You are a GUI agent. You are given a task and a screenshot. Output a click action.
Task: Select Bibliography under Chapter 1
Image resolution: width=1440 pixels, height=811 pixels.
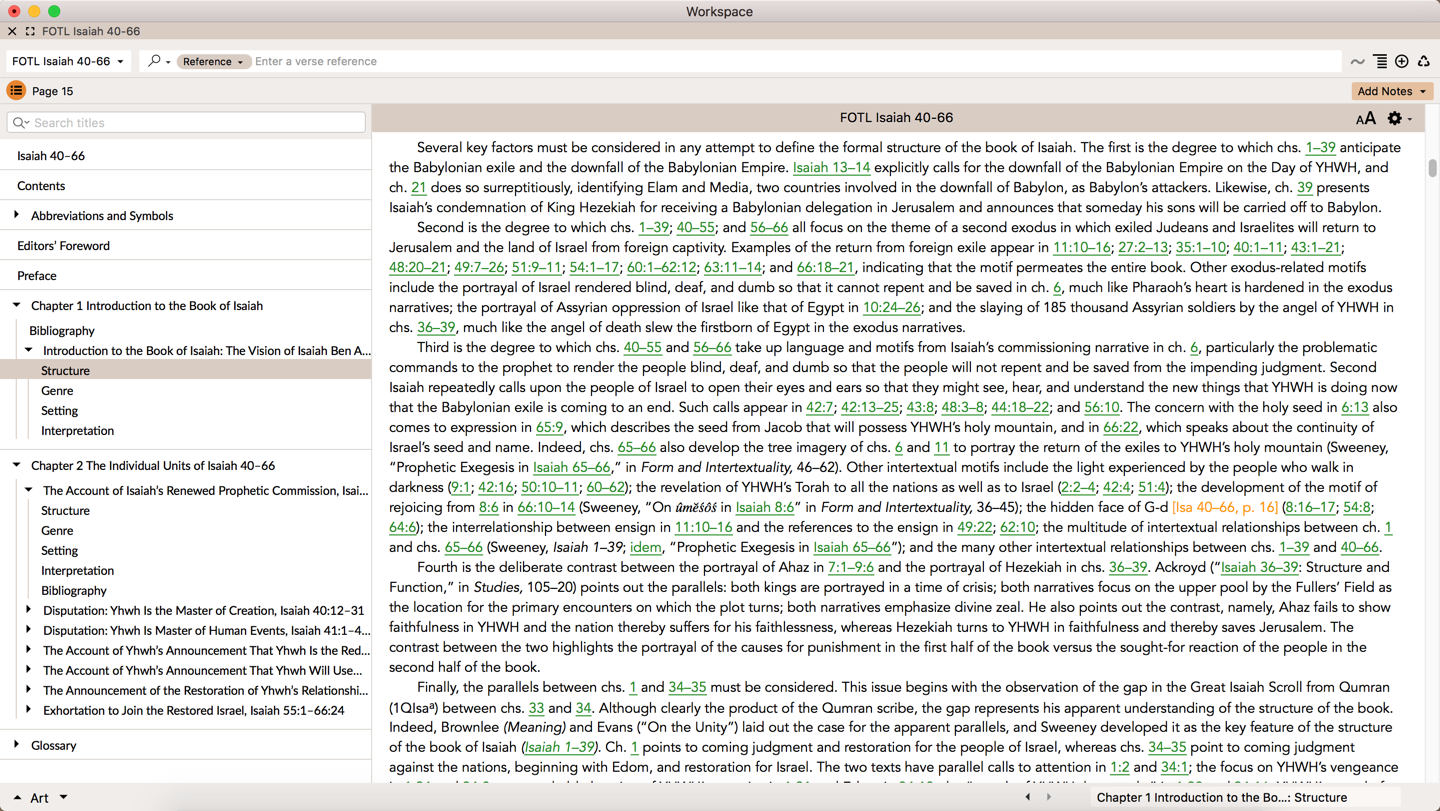coord(62,331)
